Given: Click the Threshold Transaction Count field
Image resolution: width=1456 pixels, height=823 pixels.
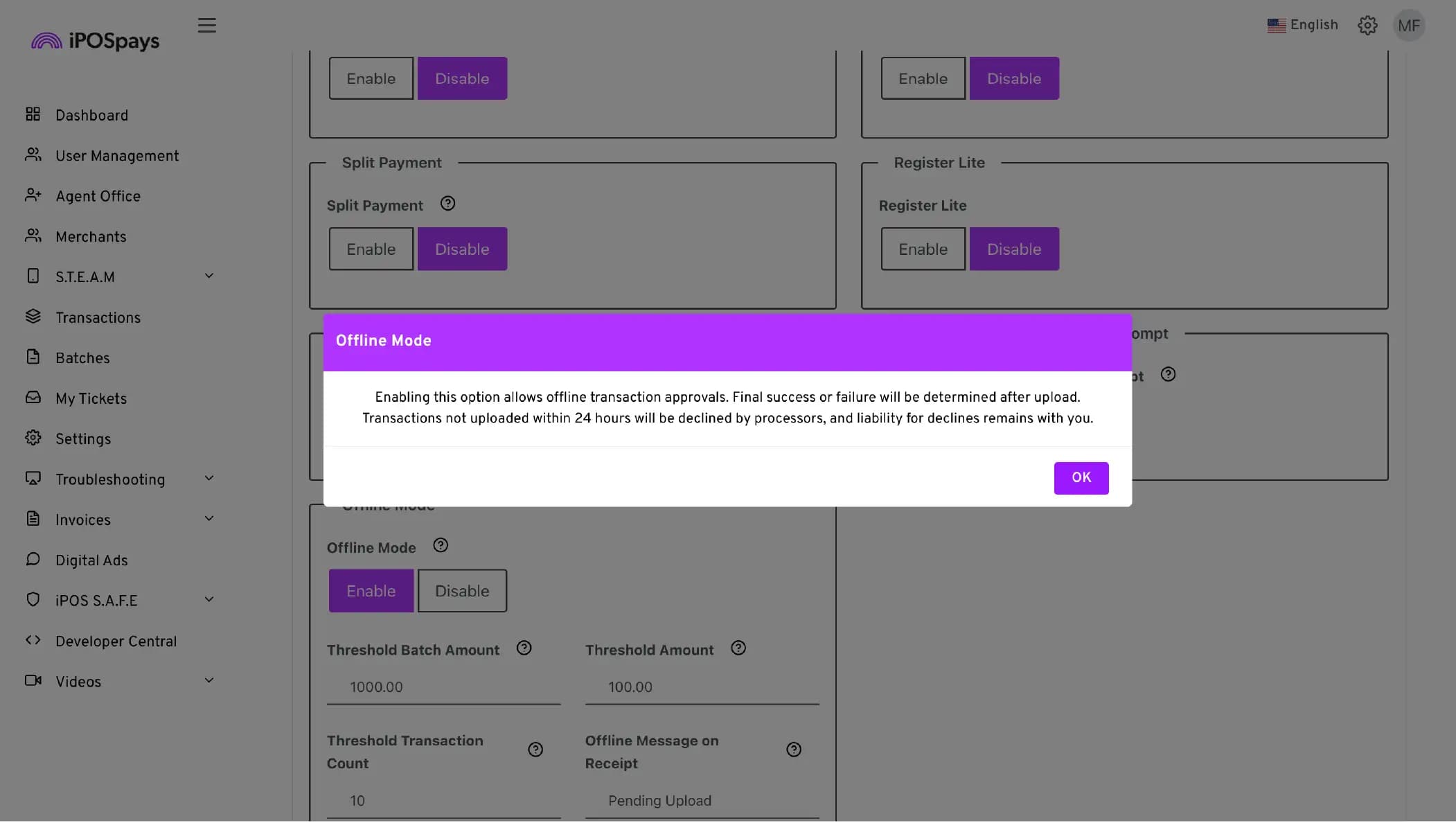Looking at the screenshot, I should coord(443,801).
